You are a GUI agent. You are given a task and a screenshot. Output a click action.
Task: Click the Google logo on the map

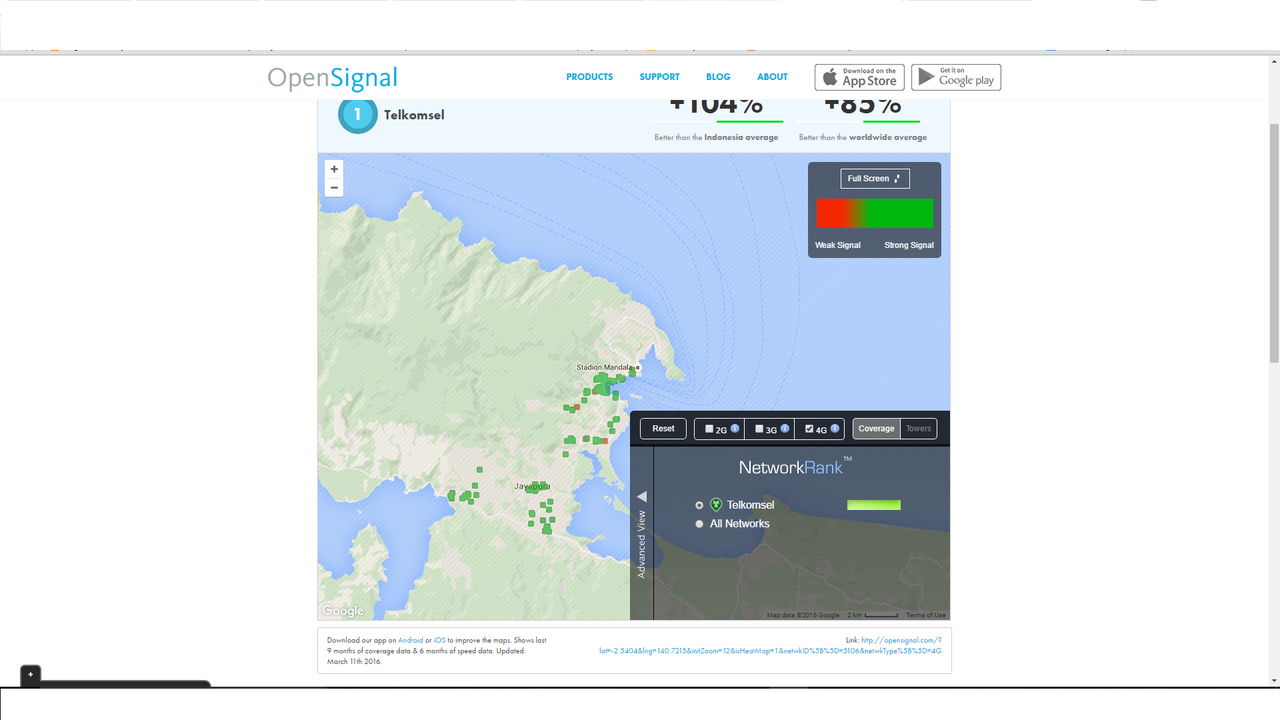343,611
